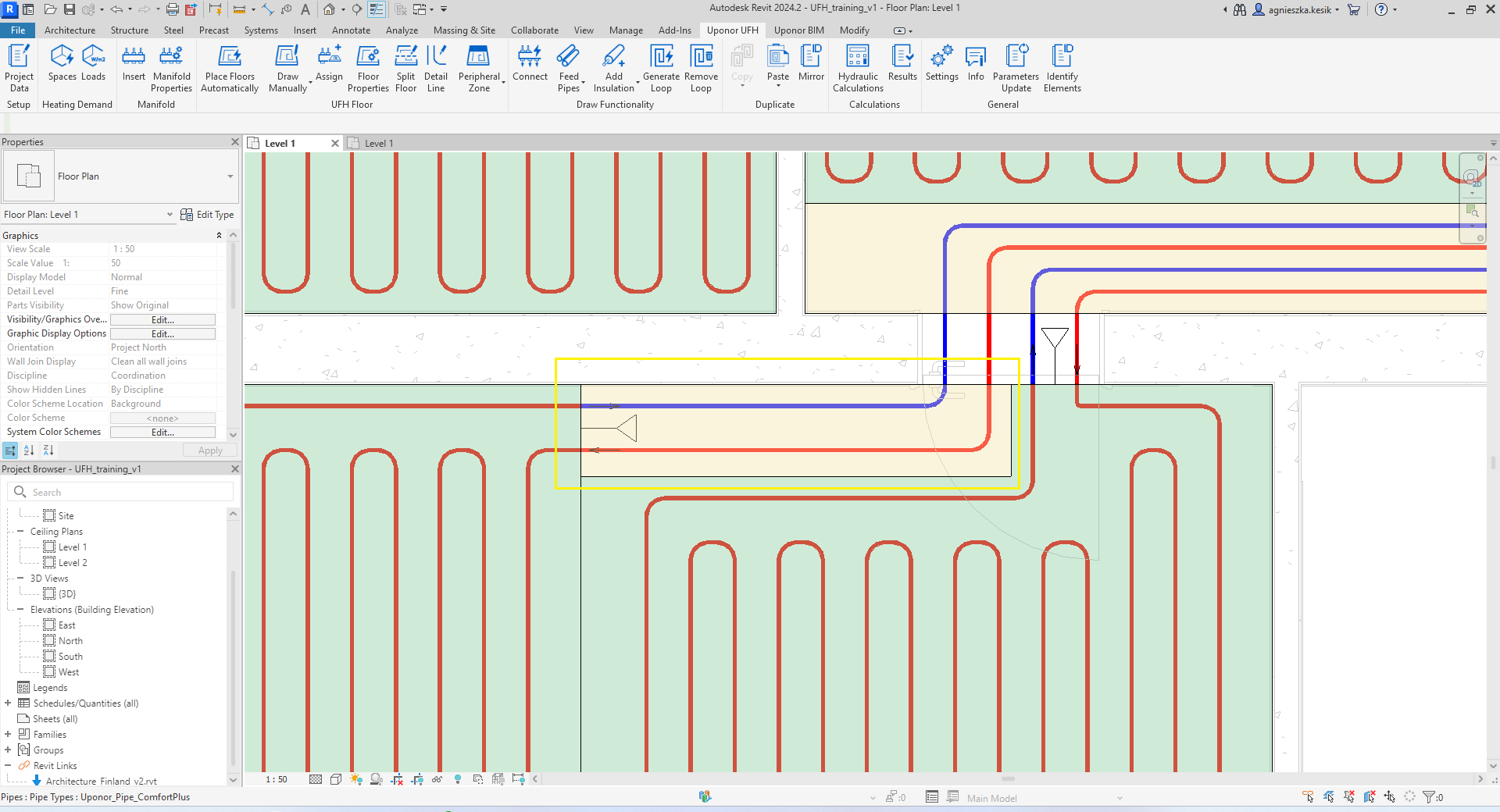
Task: Run Generate Loop
Action: [661, 68]
